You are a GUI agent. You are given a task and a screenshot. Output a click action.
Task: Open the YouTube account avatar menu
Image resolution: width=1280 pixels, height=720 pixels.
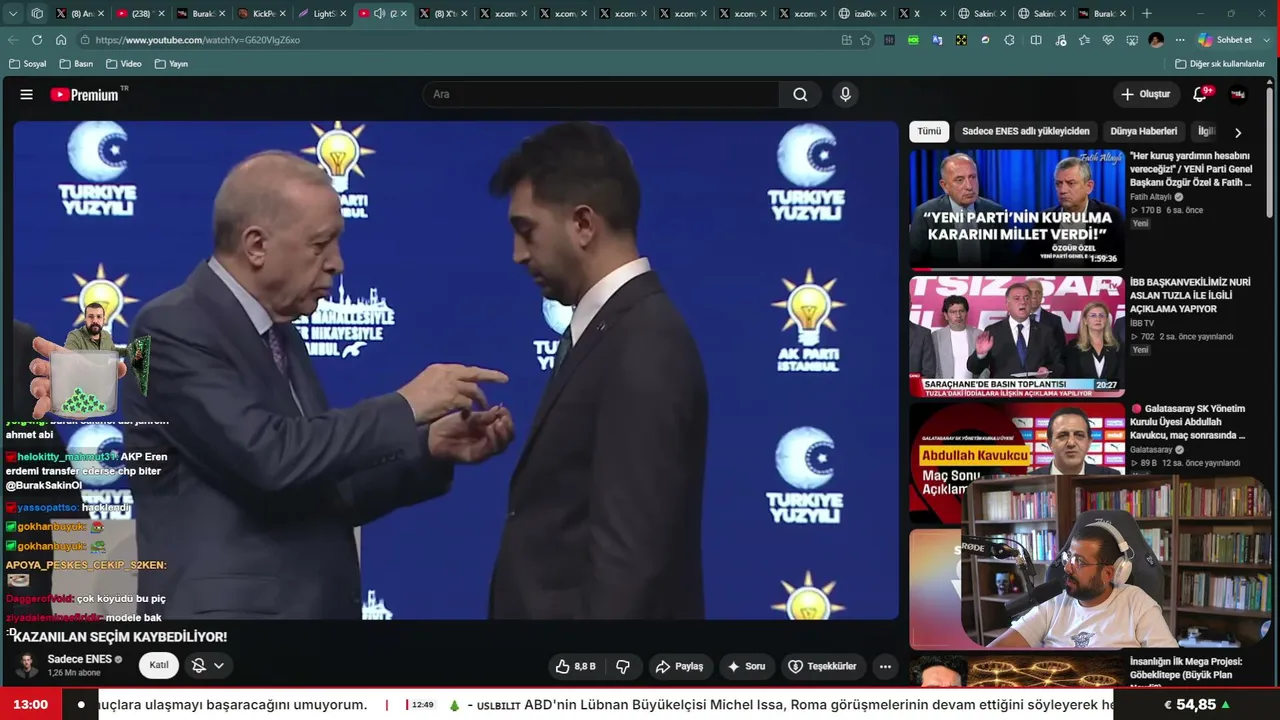click(x=1238, y=95)
